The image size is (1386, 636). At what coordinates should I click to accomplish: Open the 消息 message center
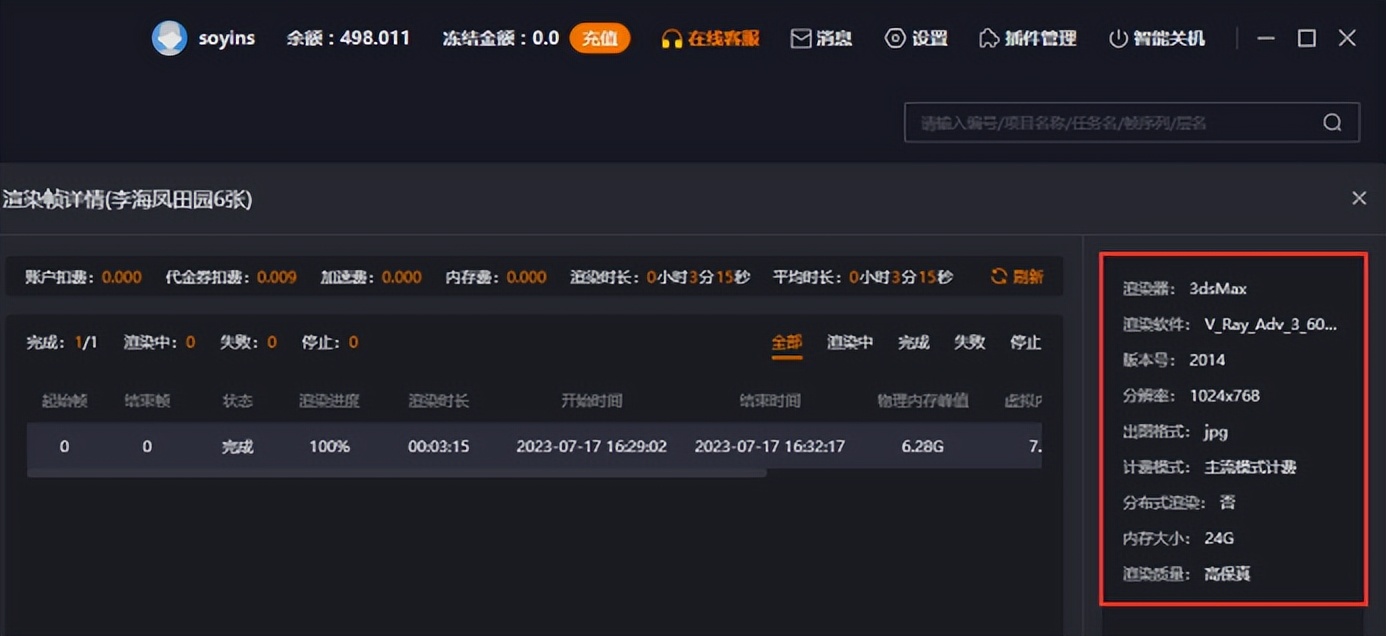coord(822,38)
